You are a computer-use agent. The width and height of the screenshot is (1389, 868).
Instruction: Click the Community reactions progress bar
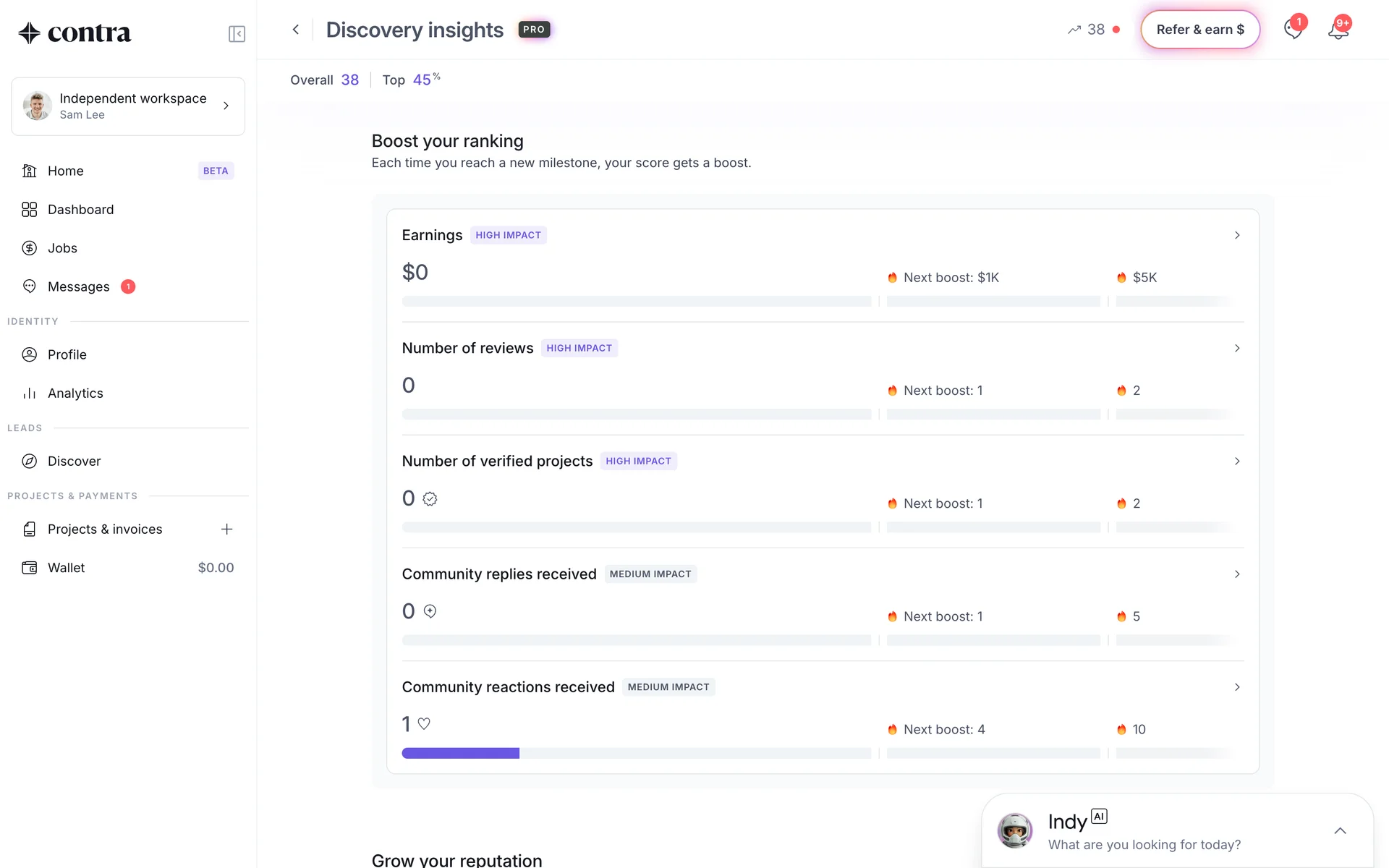pyautogui.click(x=637, y=753)
